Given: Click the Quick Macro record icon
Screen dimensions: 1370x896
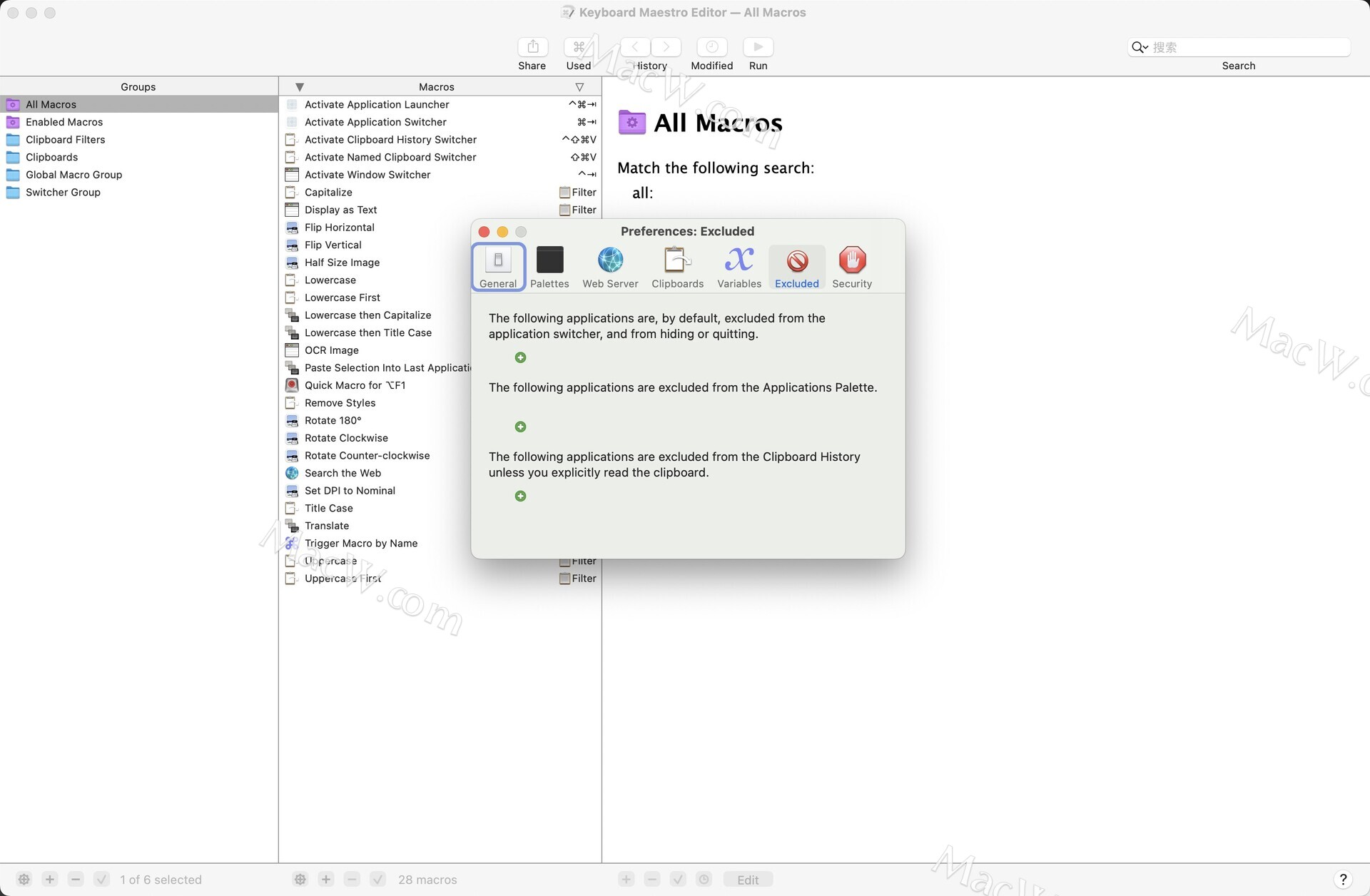Looking at the screenshot, I should coord(292,385).
